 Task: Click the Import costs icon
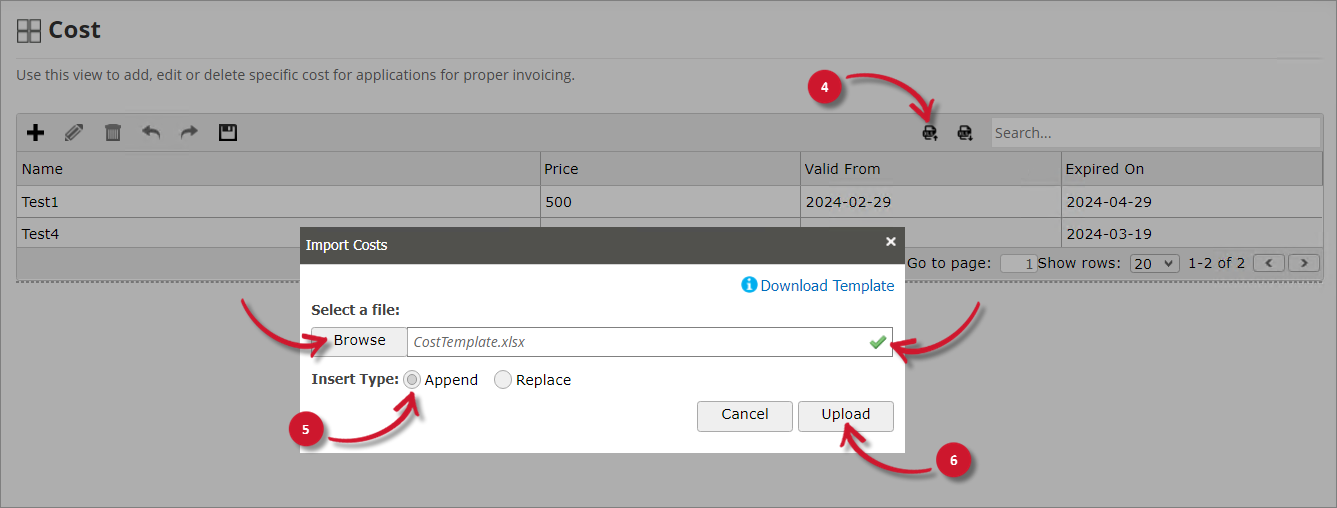click(x=930, y=133)
